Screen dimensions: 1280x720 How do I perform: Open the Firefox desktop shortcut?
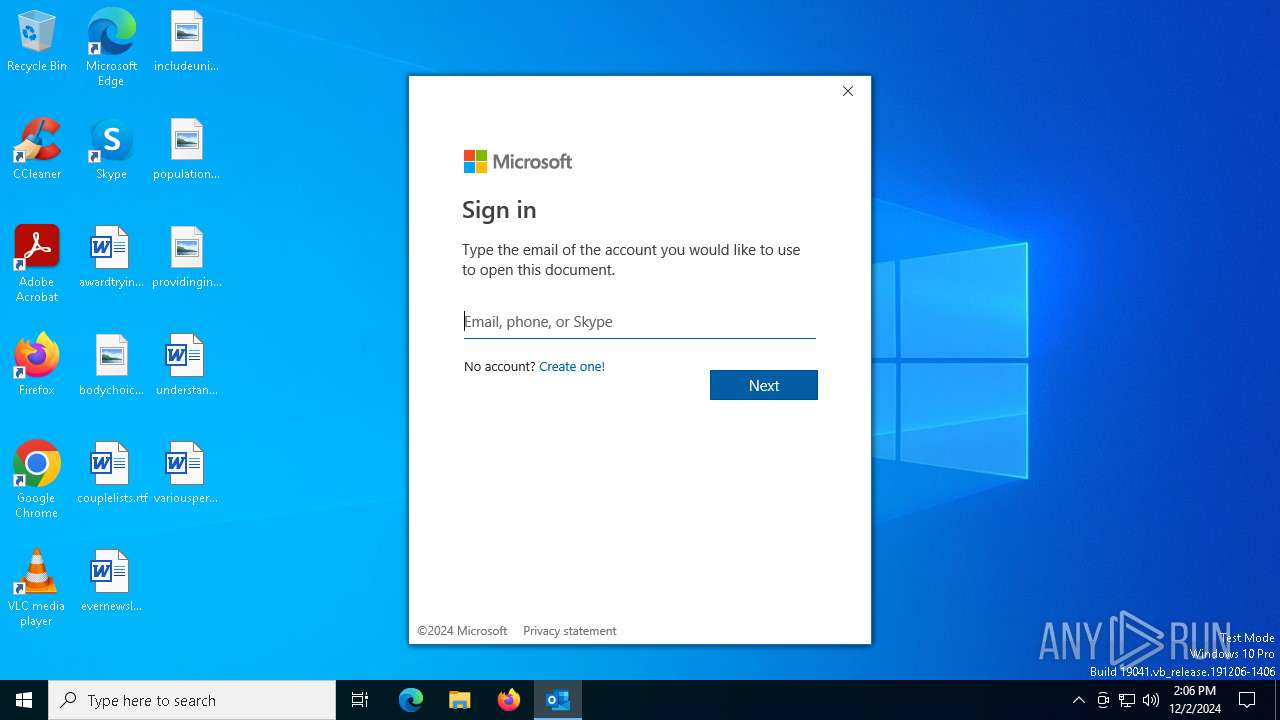37,366
